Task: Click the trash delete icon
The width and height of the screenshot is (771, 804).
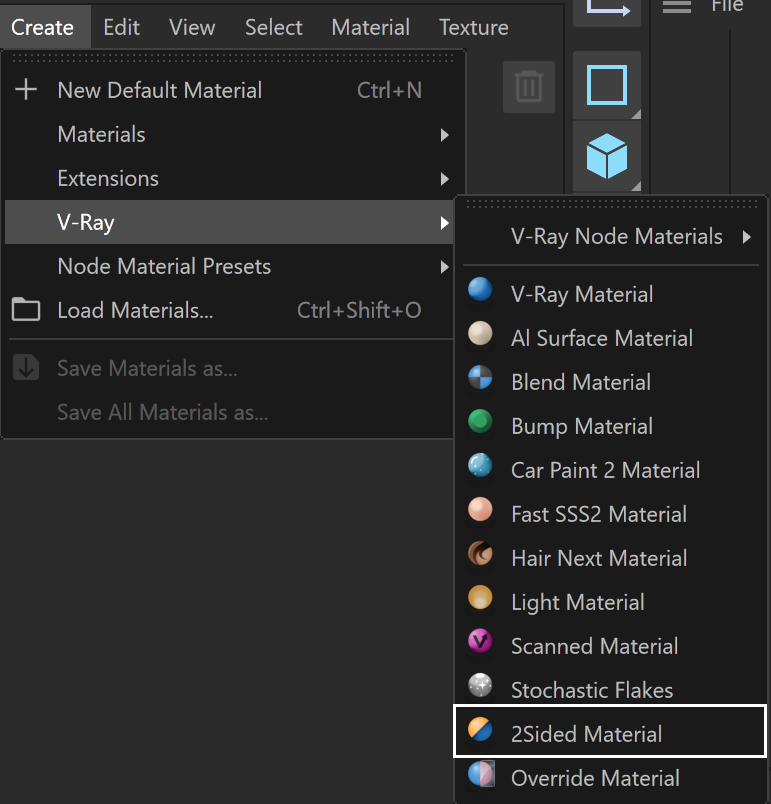Action: [529, 87]
